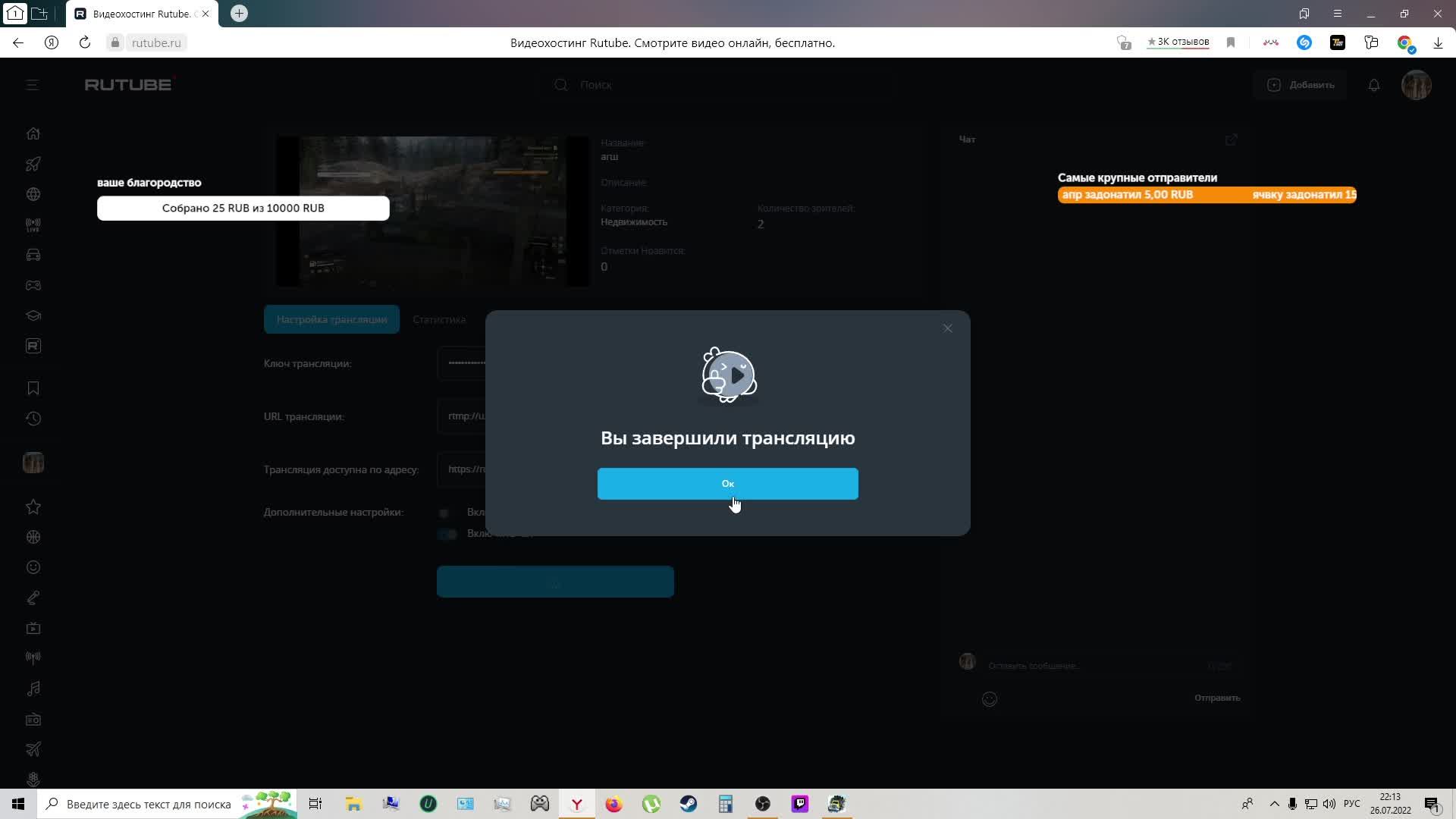The height and width of the screenshot is (819, 1456).
Task: Confirm dialog with the Ок button
Action: click(727, 484)
